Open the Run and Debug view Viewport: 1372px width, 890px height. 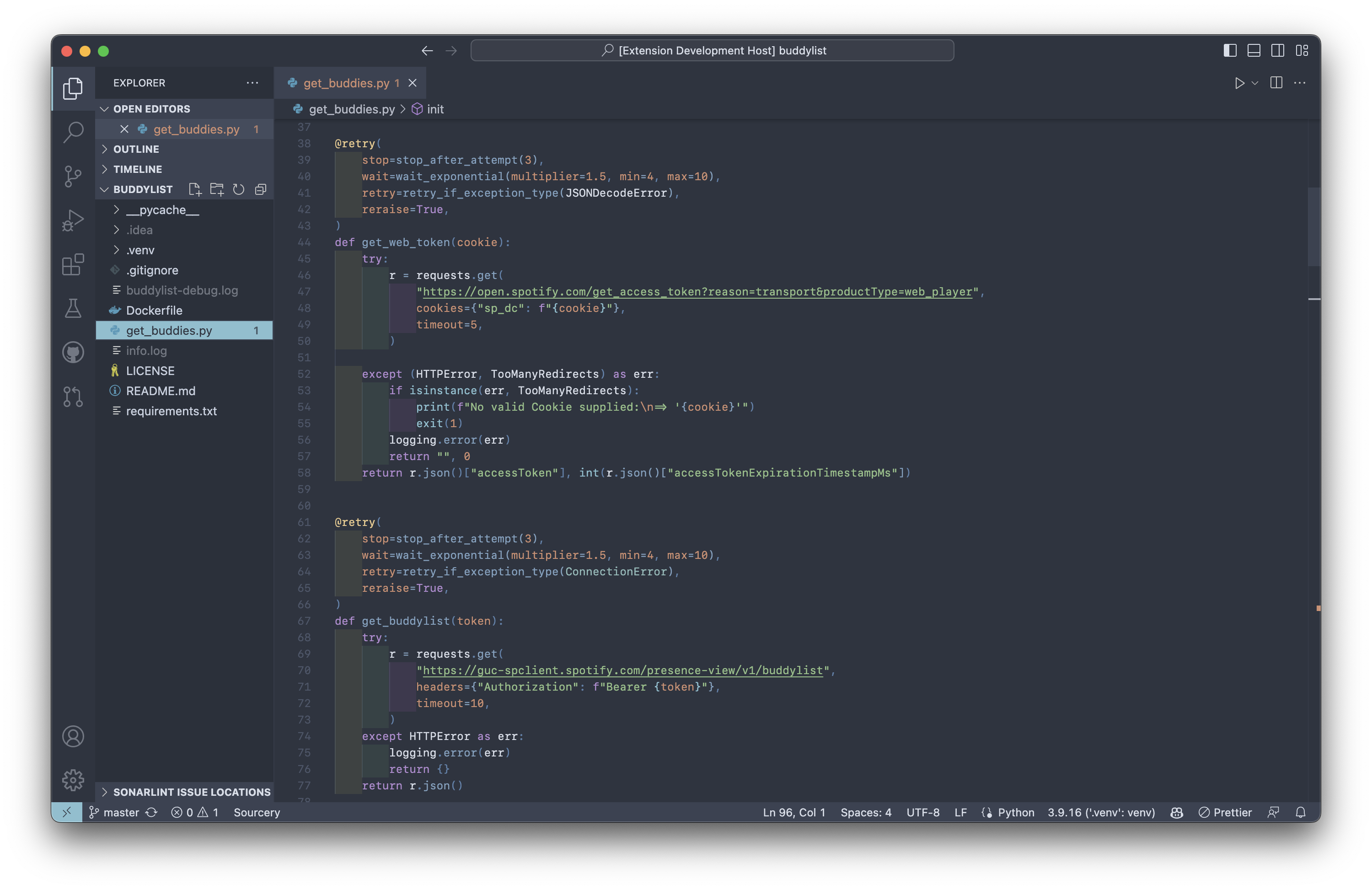tap(73, 220)
